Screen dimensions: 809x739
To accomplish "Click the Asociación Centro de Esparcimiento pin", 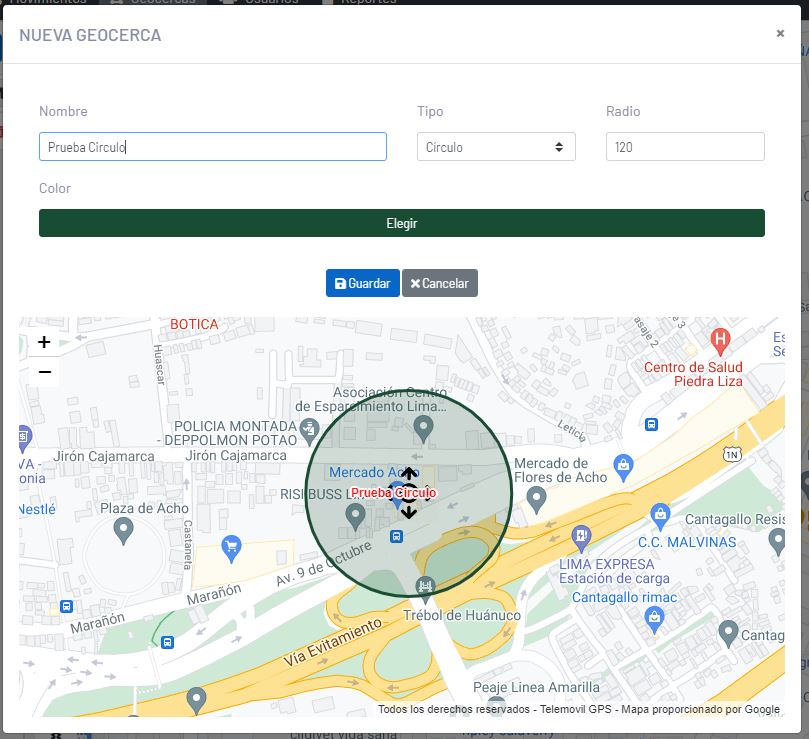I will [424, 428].
